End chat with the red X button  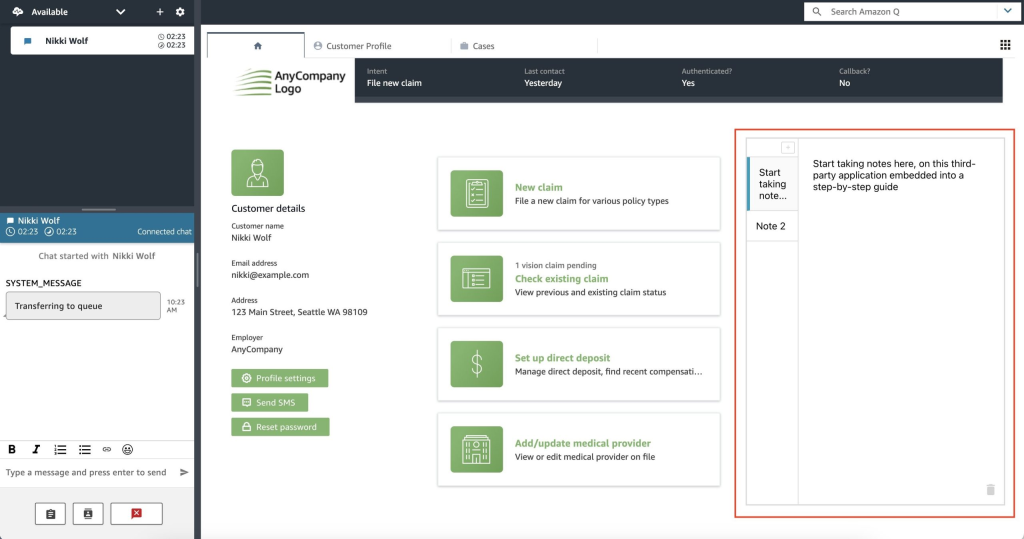(136, 514)
